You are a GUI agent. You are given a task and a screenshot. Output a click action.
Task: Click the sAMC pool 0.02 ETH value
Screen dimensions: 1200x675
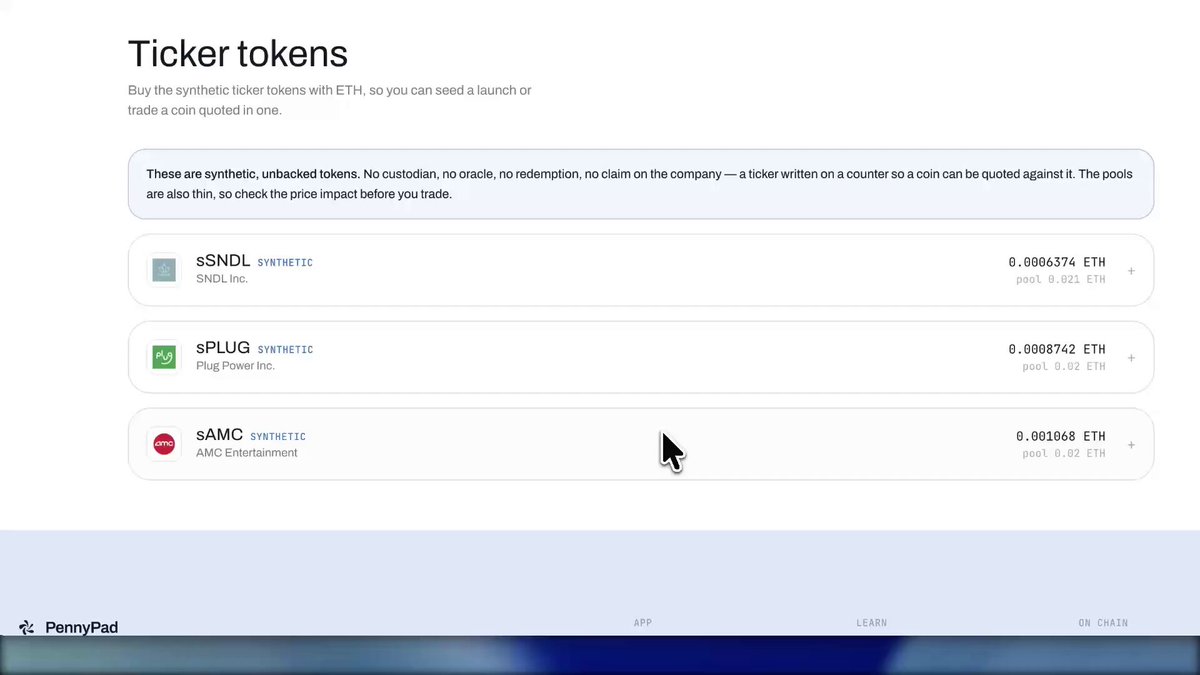1064,454
